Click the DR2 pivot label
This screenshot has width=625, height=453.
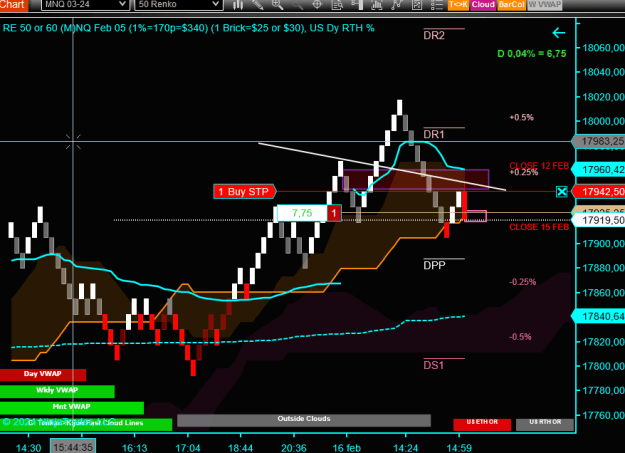tap(434, 35)
